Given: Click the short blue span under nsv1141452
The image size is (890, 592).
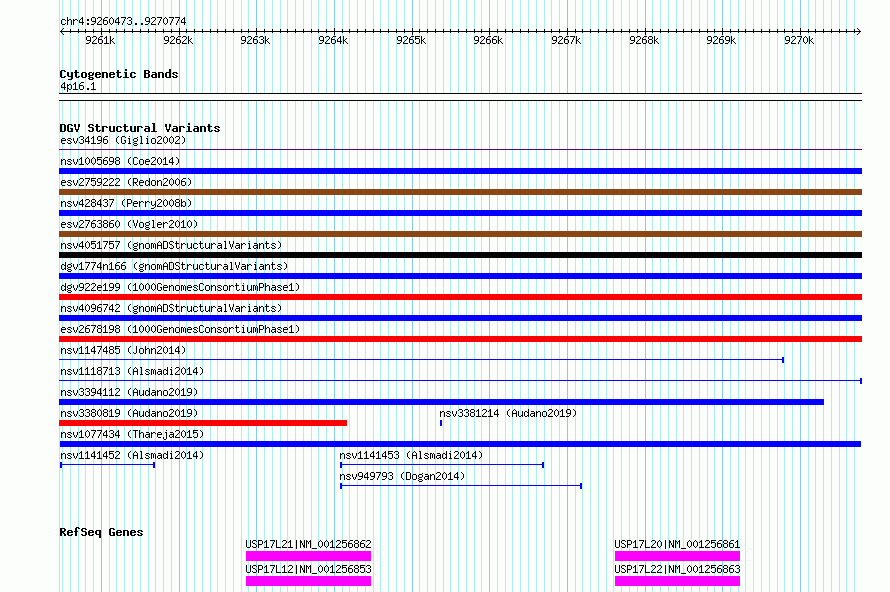Looking at the screenshot, I should click(107, 465).
